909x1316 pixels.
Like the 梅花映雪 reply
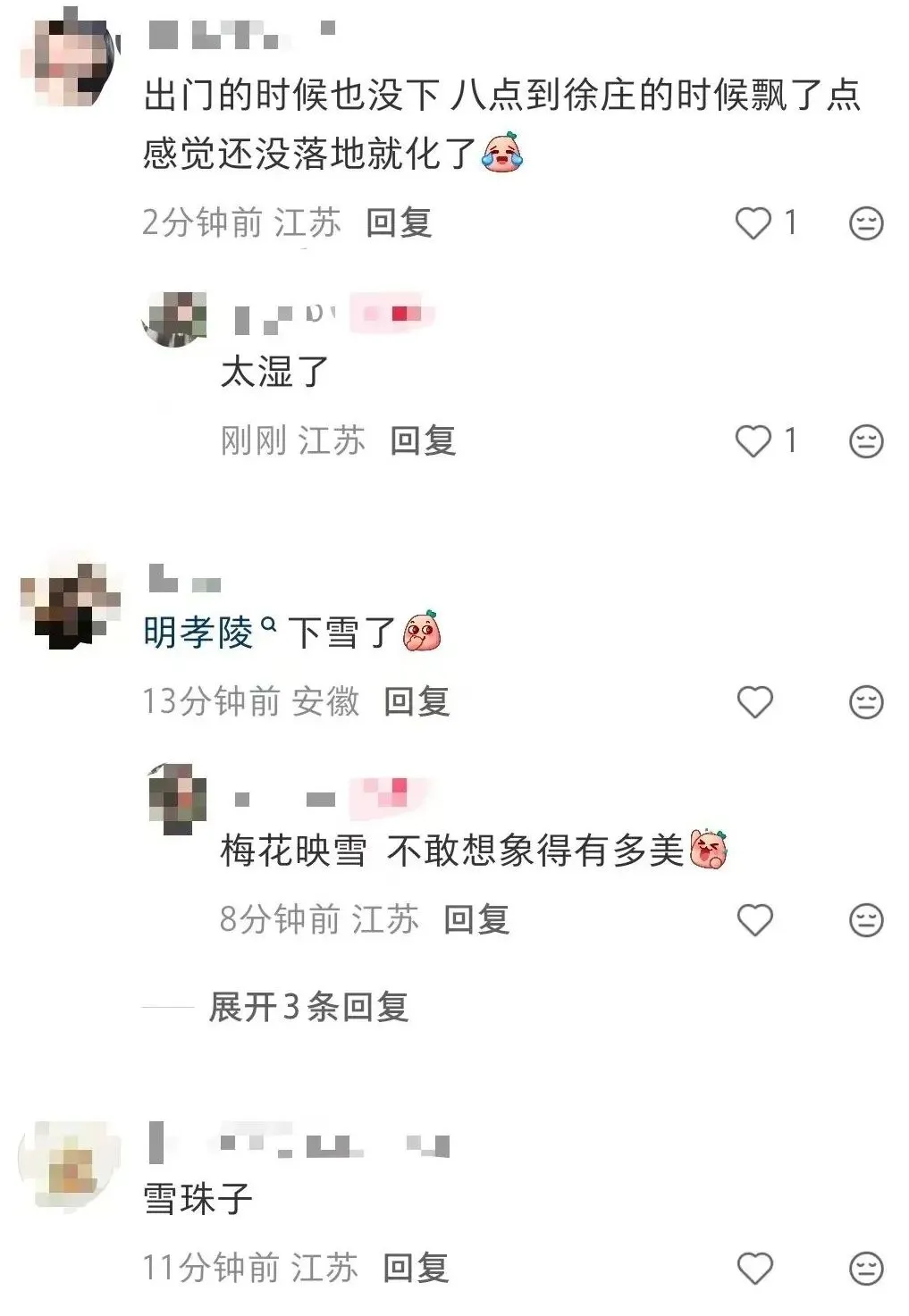[754, 920]
